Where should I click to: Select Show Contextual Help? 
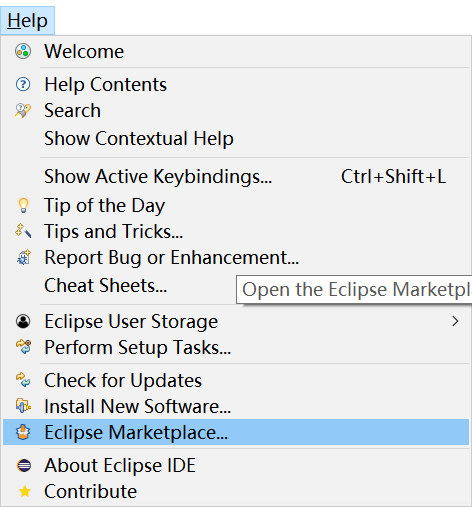tap(139, 138)
